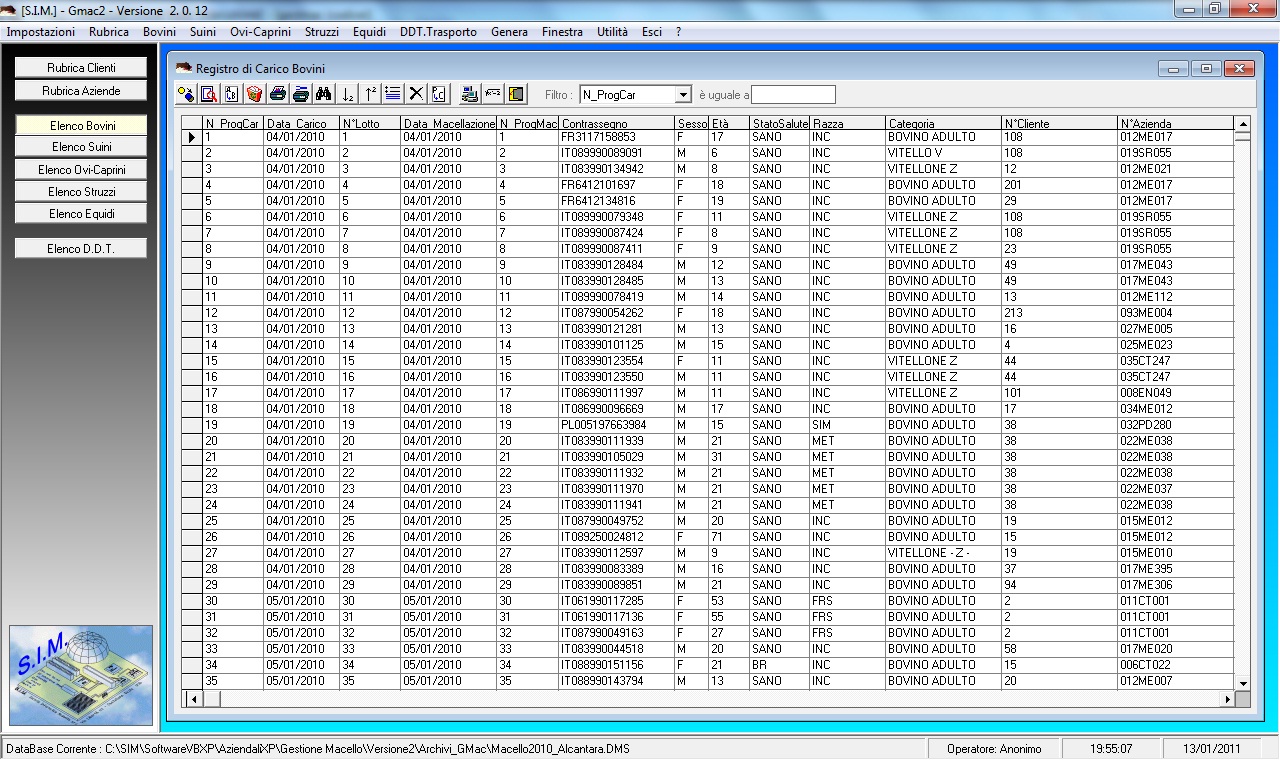This screenshot has width=1280, height=760.
Task: Click the blue lines list icon
Action: point(393,94)
